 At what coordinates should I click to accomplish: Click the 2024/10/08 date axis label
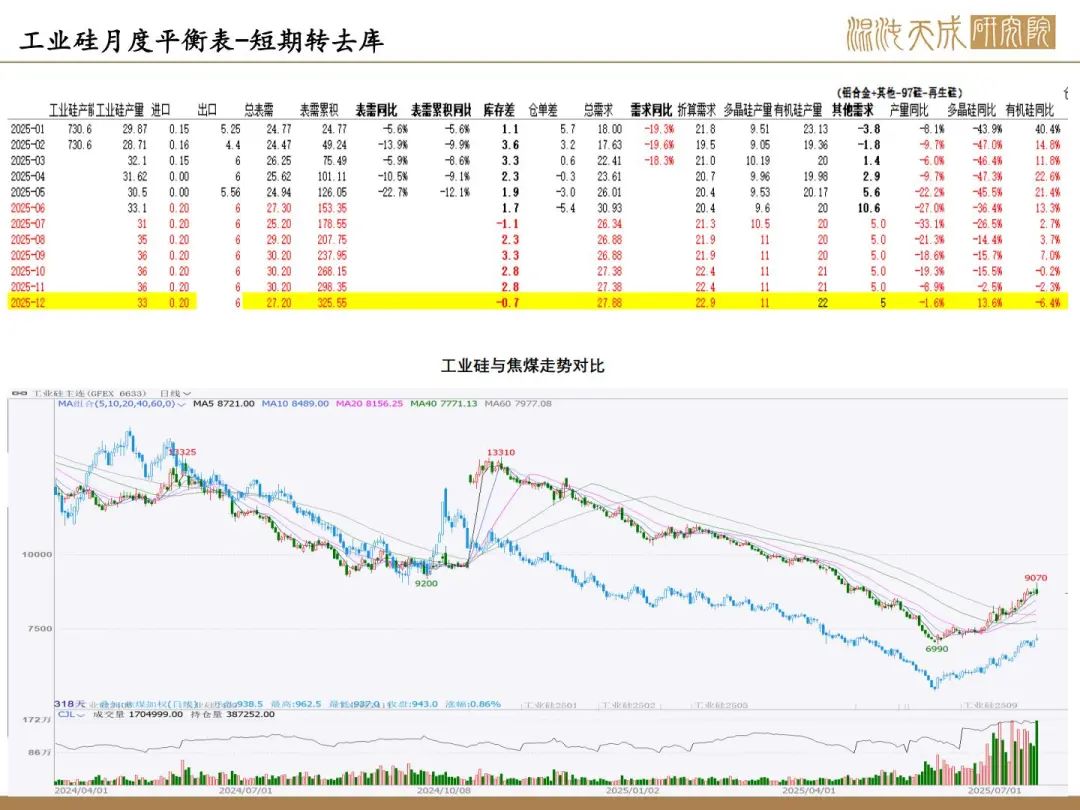pos(444,790)
